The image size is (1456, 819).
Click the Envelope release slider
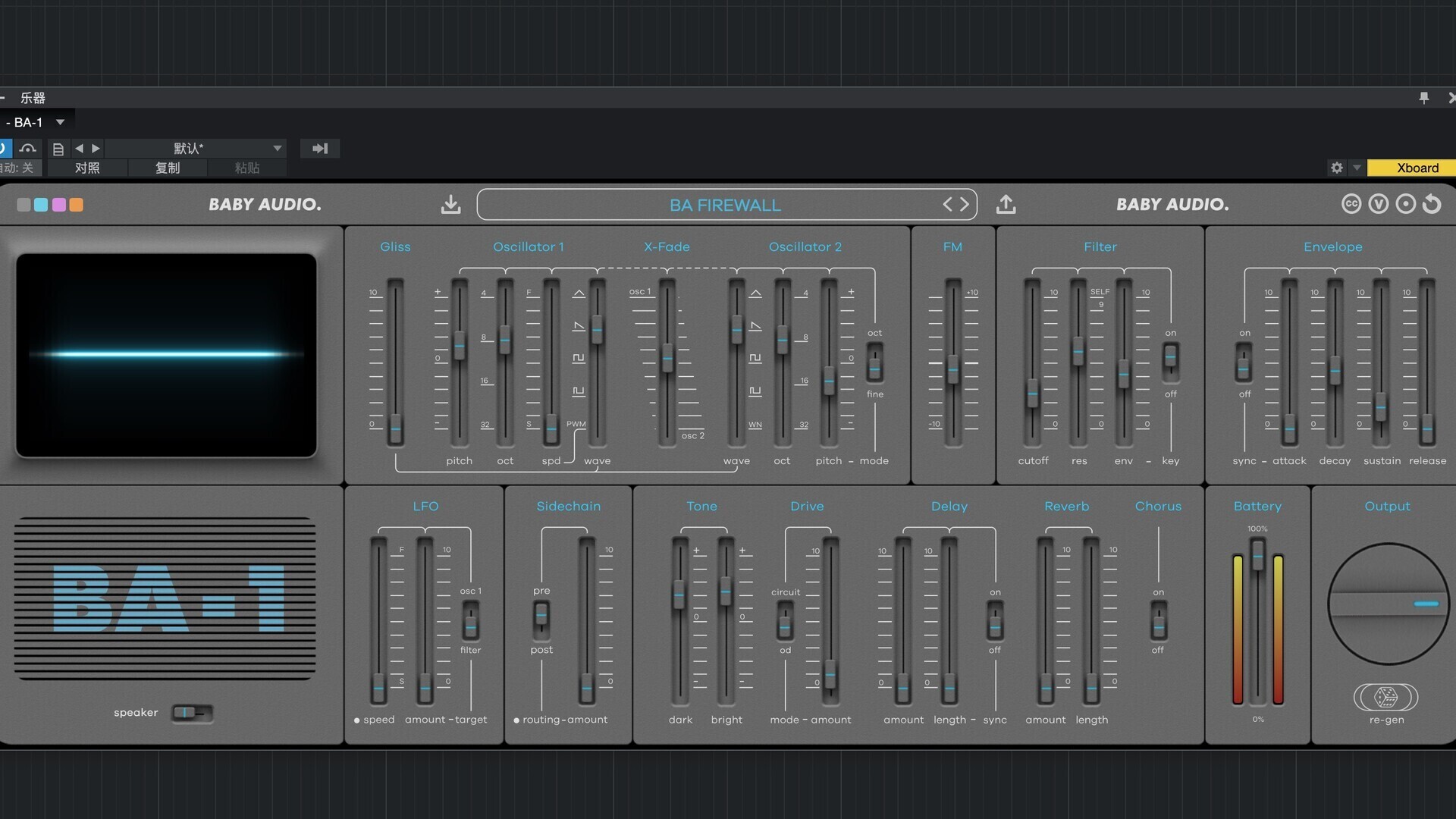(1426, 362)
